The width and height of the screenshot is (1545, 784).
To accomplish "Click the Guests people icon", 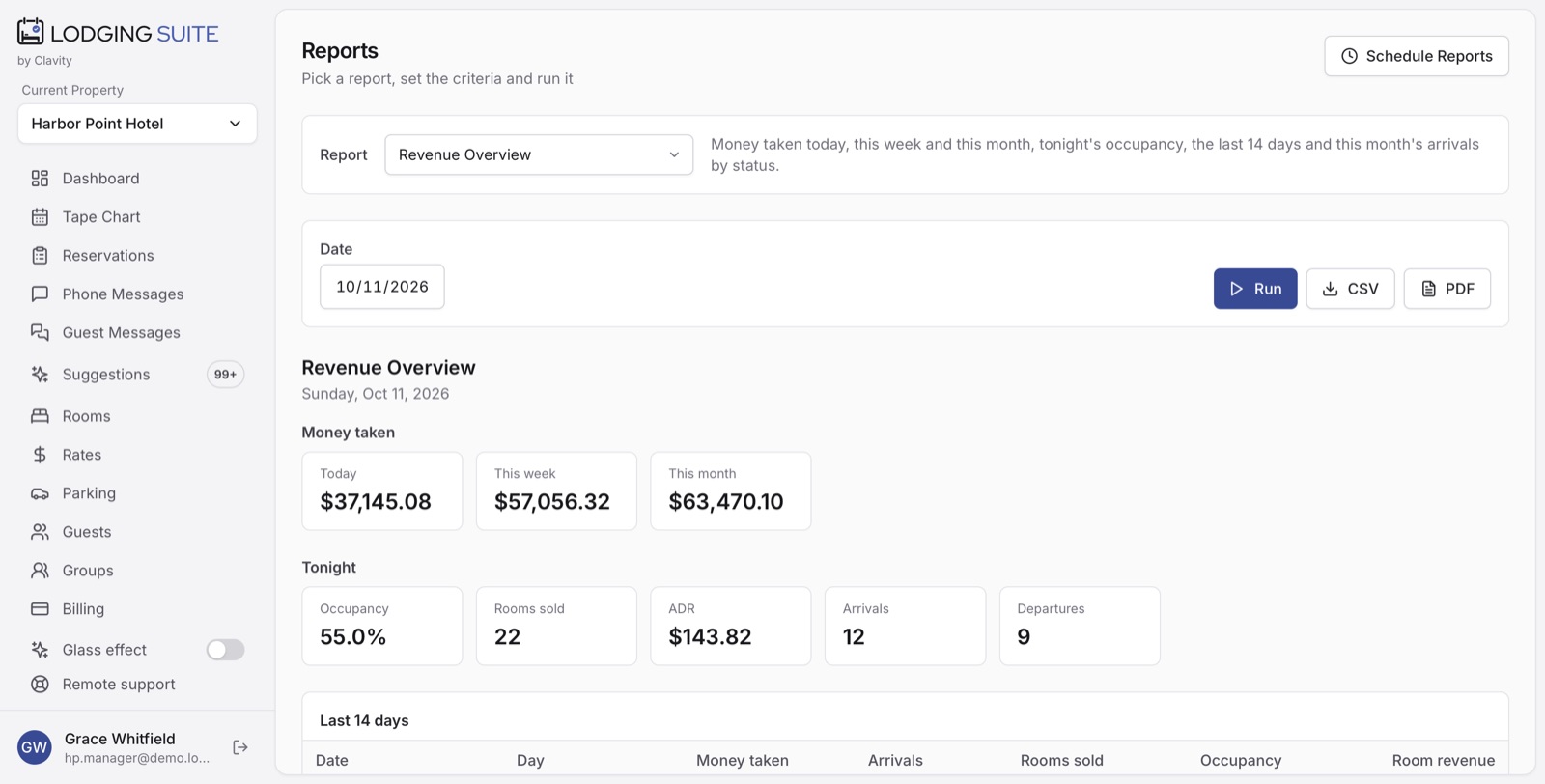I will [40, 532].
